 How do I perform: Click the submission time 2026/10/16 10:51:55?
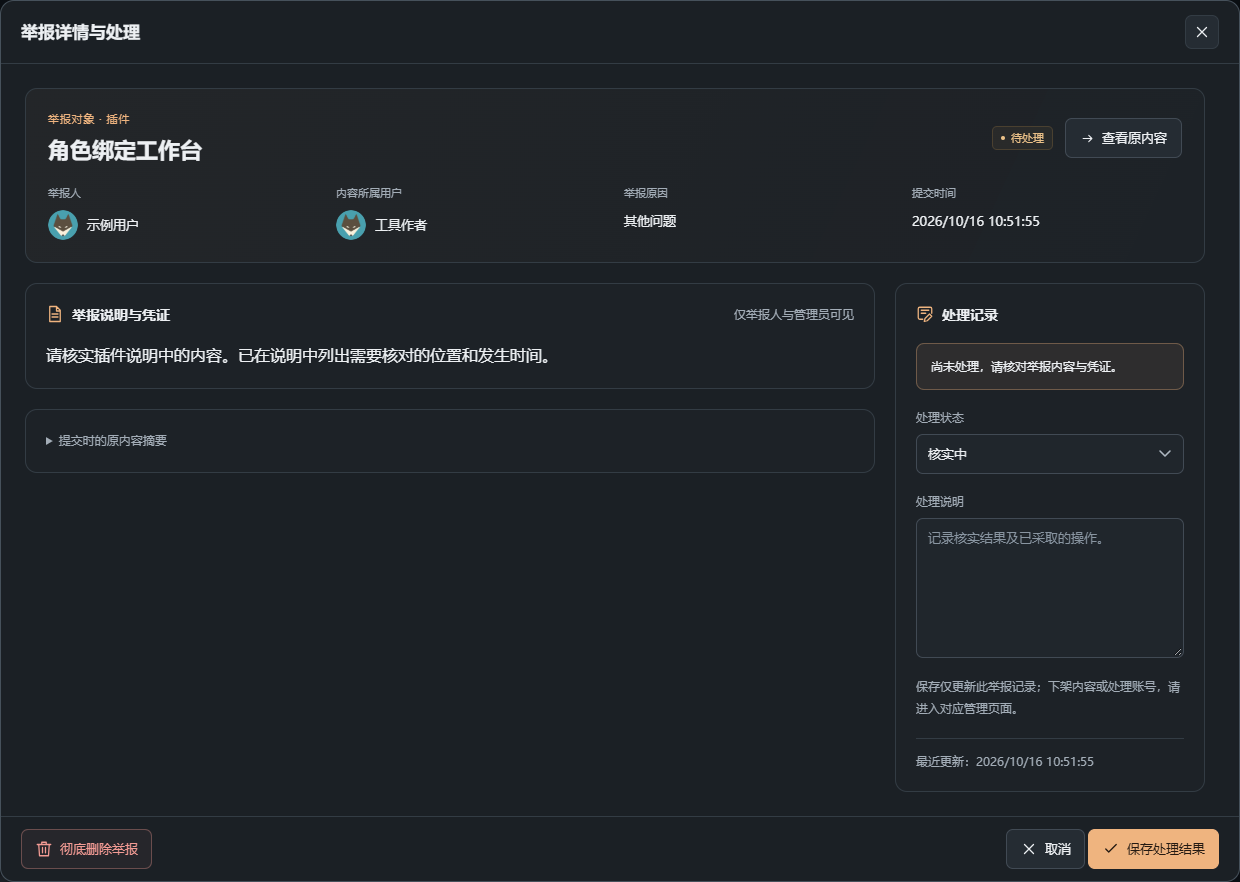975,221
